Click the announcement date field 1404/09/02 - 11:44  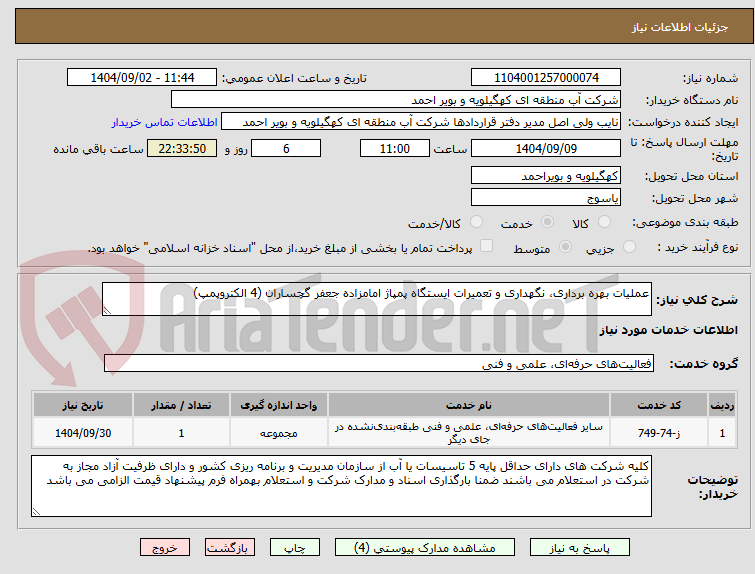point(142,78)
